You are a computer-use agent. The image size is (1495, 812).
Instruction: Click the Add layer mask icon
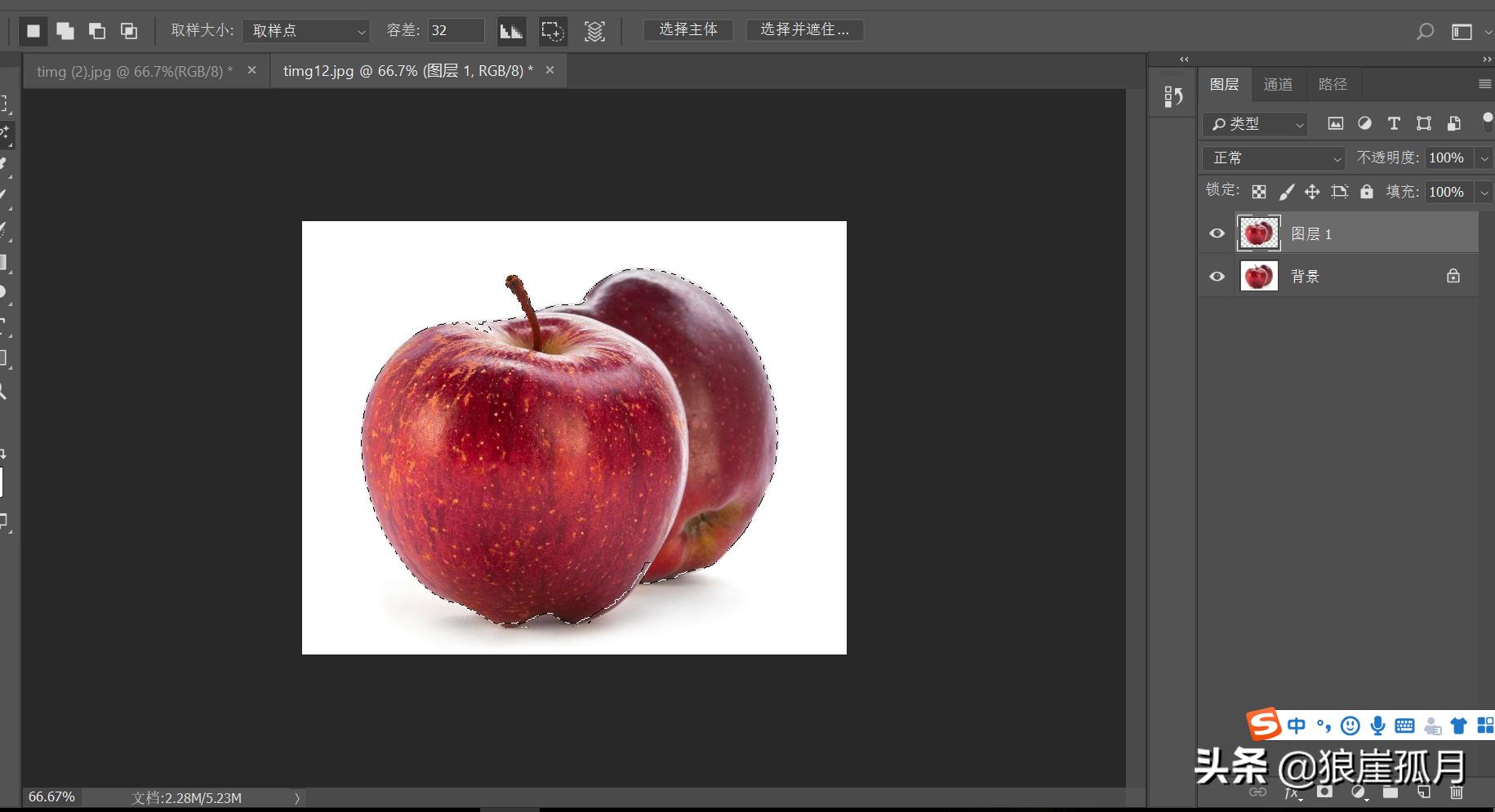tap(1326, 792)
